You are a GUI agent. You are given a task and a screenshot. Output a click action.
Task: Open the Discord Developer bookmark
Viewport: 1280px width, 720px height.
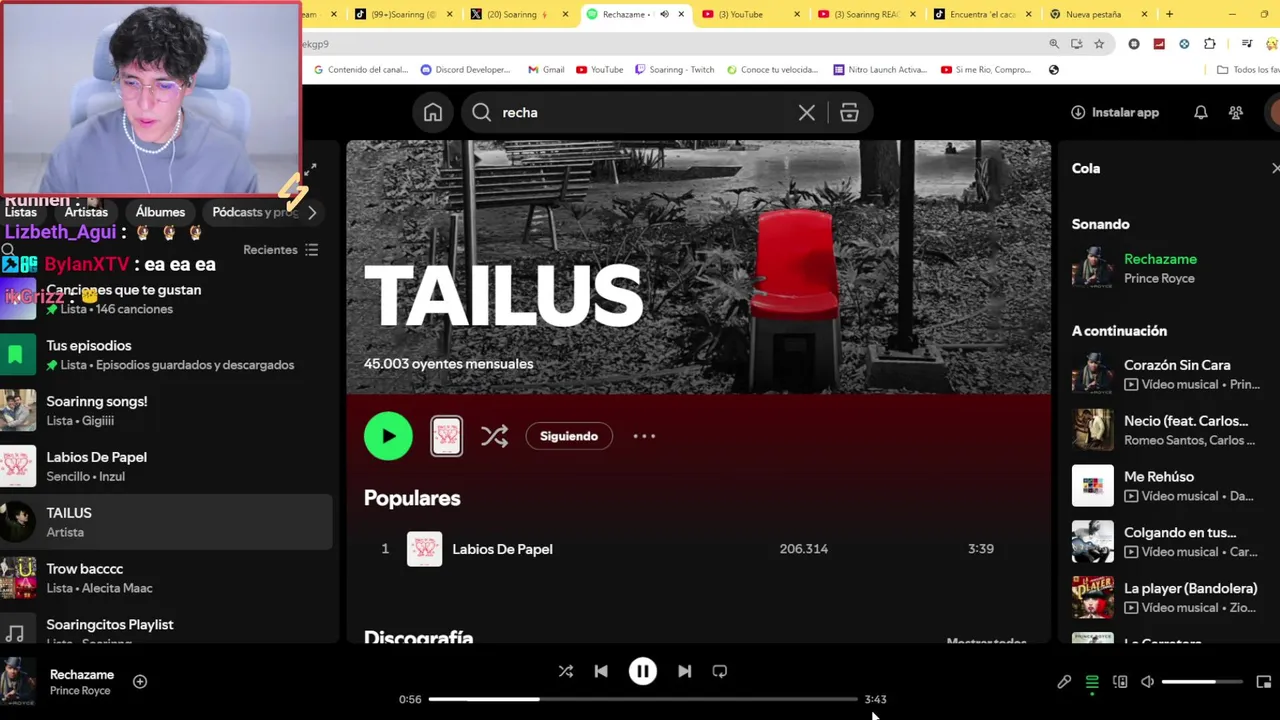pos(465,70)
